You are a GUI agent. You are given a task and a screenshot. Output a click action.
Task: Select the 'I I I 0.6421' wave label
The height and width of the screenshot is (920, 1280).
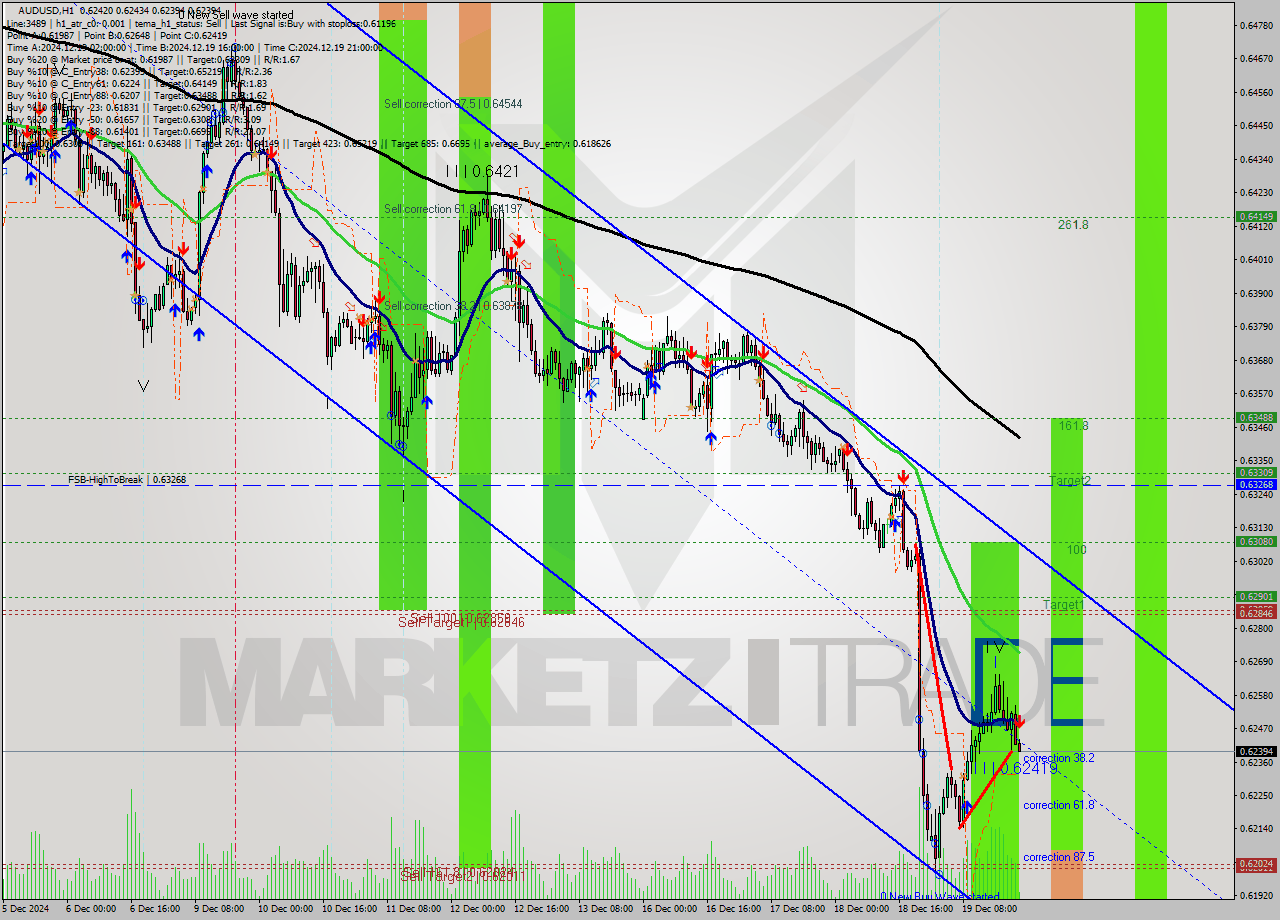pyautogui.click(x=483, y=172)
